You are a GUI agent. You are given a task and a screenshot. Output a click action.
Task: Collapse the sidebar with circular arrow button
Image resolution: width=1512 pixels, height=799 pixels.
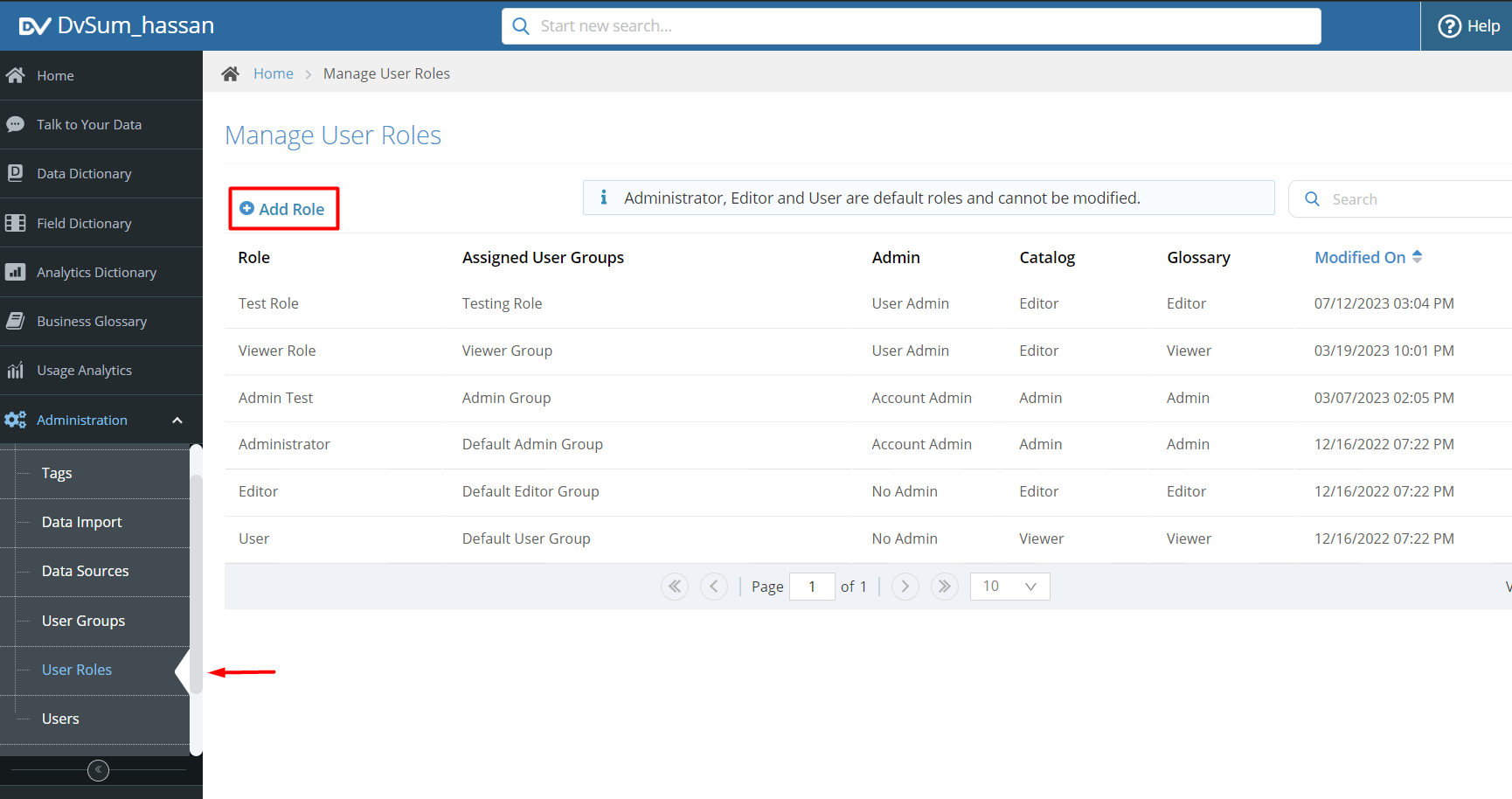click(99, 770)
